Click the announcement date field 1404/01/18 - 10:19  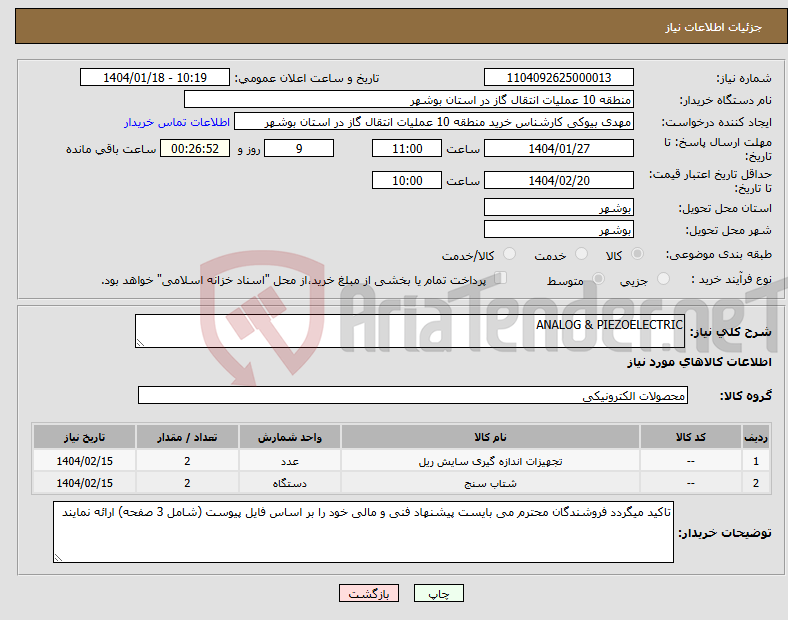(x=155, y=78)
